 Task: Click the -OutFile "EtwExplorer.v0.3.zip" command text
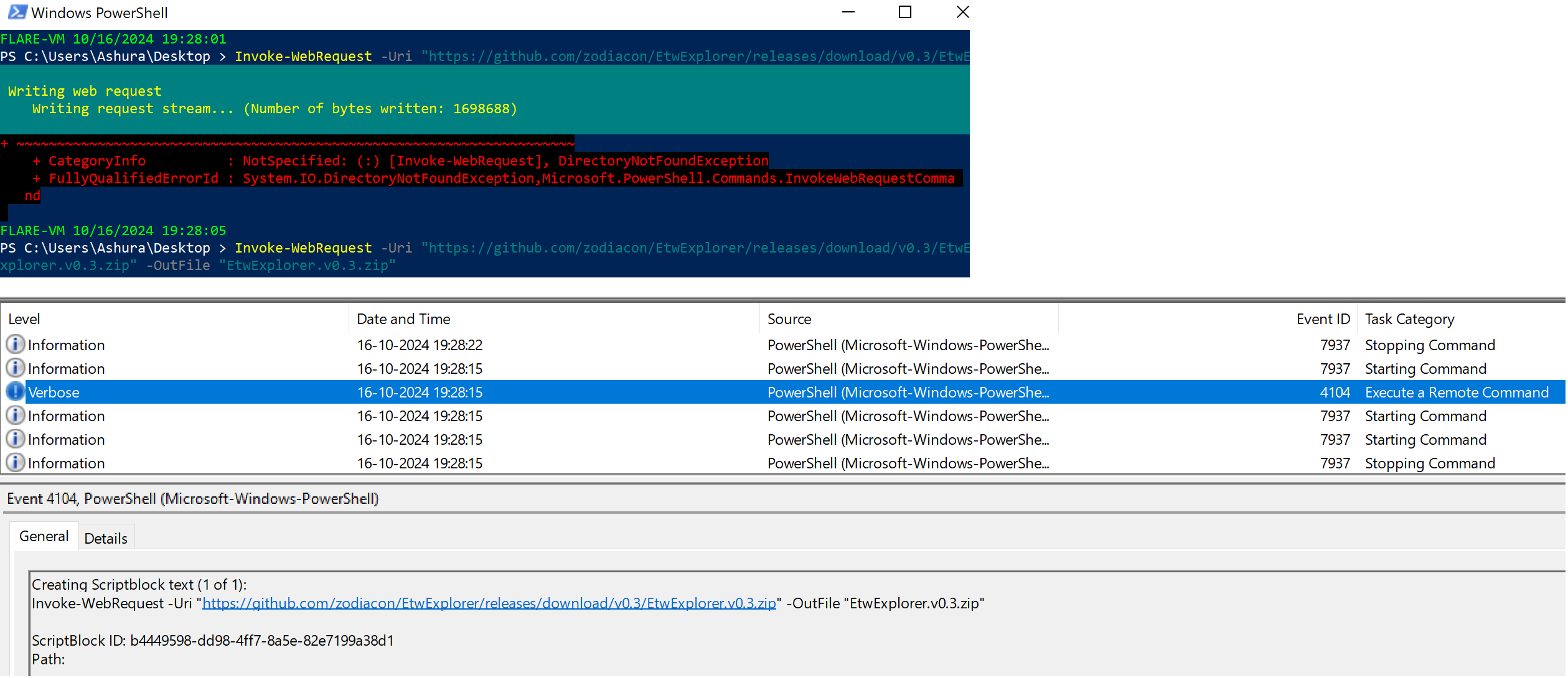click(271, 266)
